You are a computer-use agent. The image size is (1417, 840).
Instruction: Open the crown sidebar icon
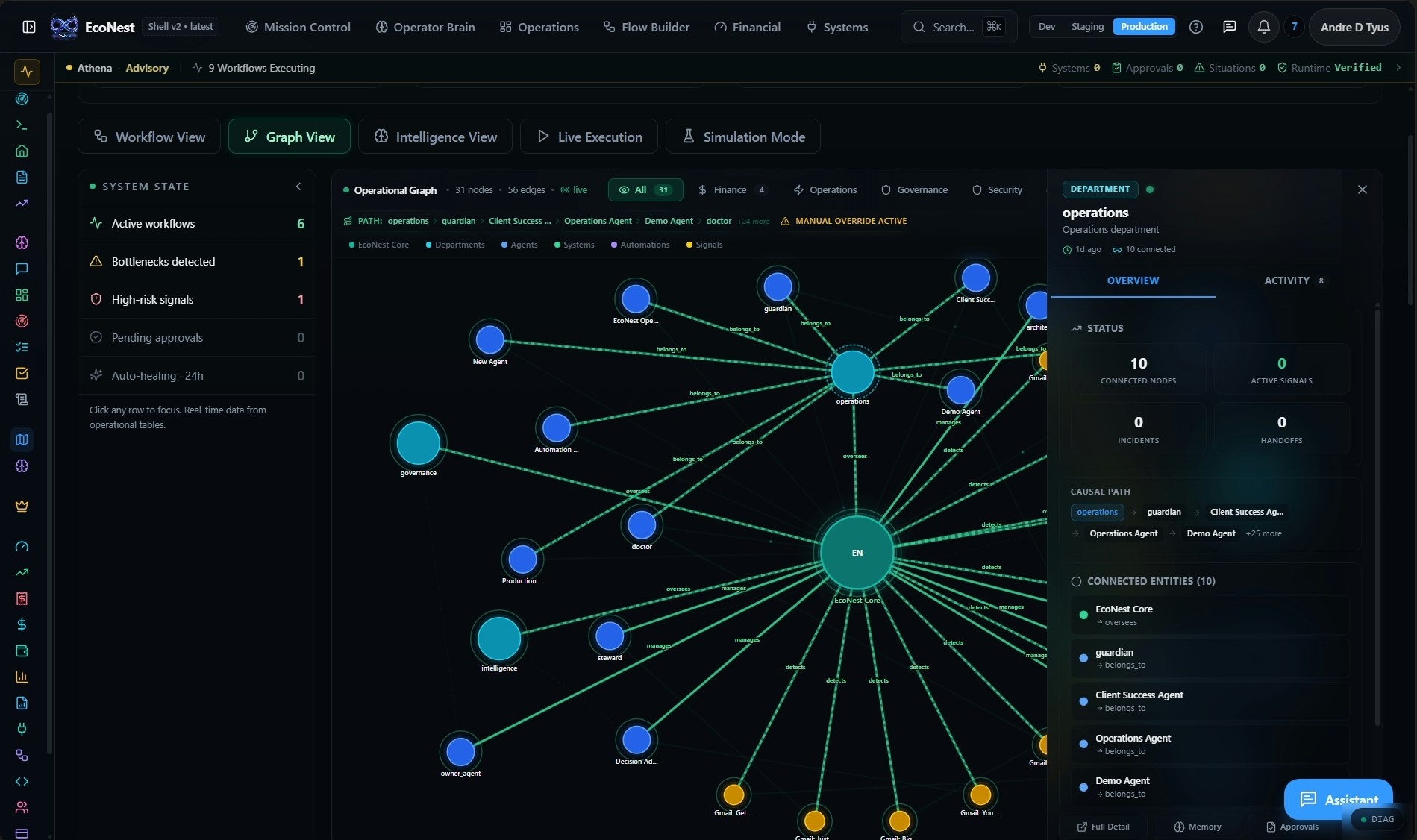tap(22, 506)
